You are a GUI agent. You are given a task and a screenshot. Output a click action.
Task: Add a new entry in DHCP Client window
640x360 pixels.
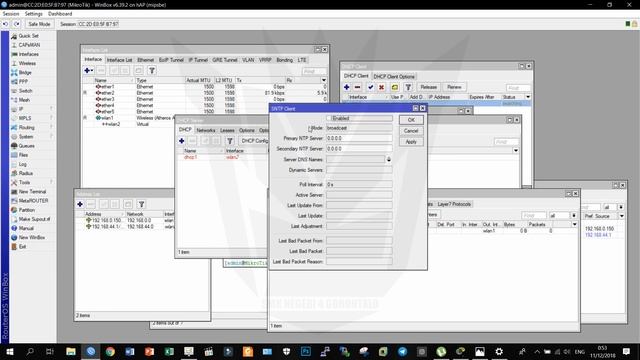346,87
